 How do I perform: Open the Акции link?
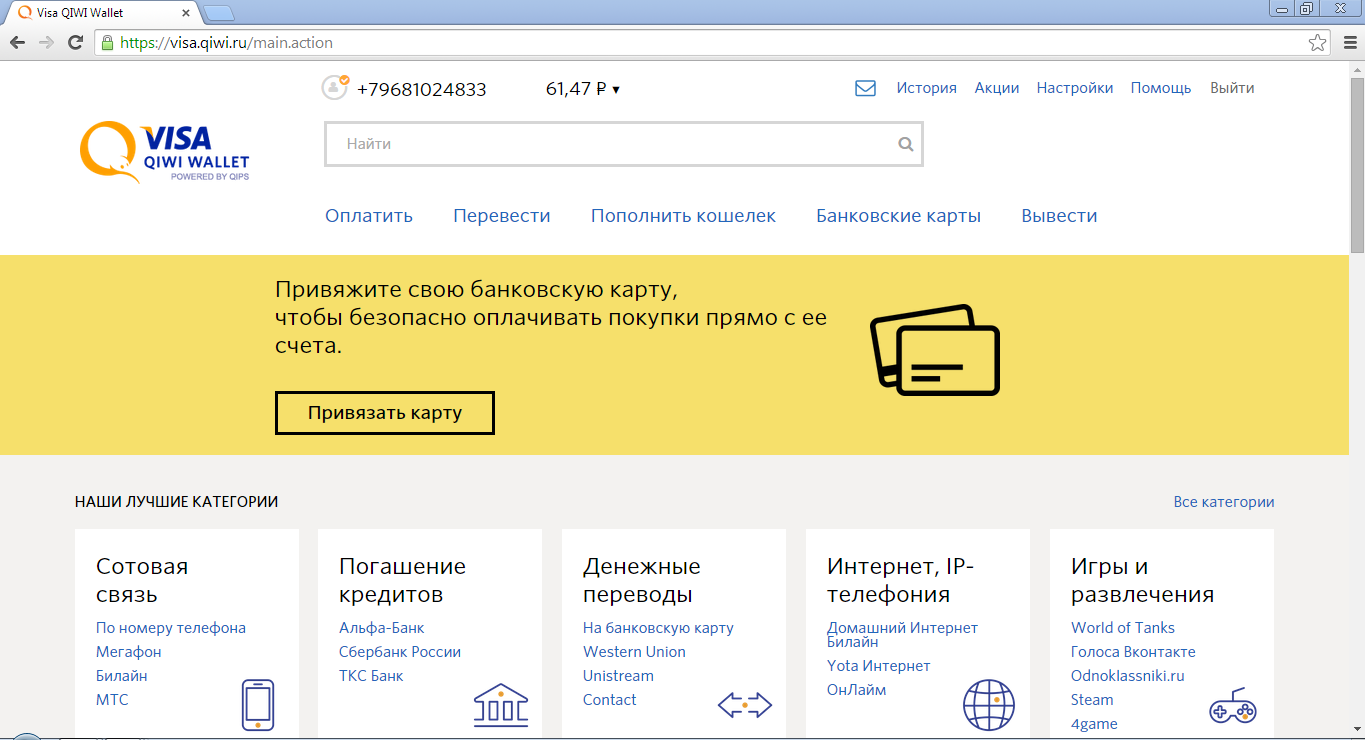tap(997, 88)
